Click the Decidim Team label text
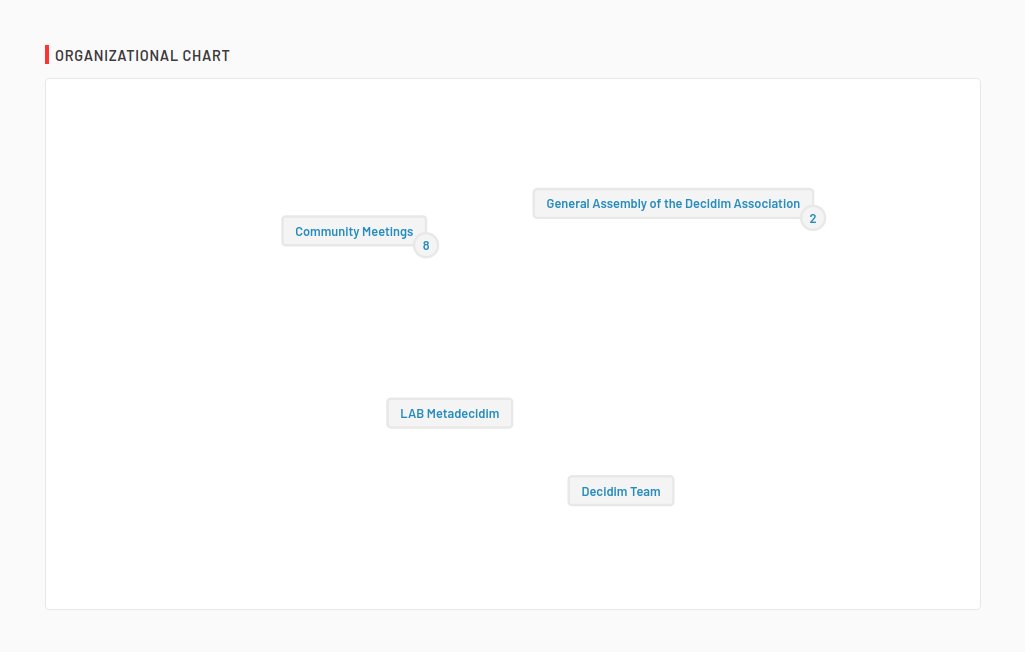The height and width of the screenshot is (652, 1025). click(x=621, y=492)
